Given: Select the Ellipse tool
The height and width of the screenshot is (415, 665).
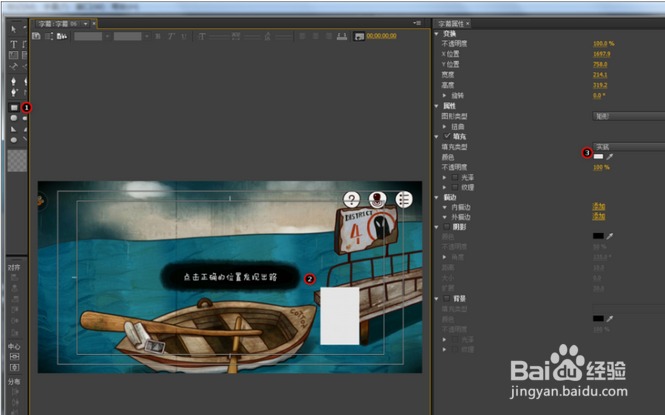Looking at the screenshot, I should (x=14, y=140).
